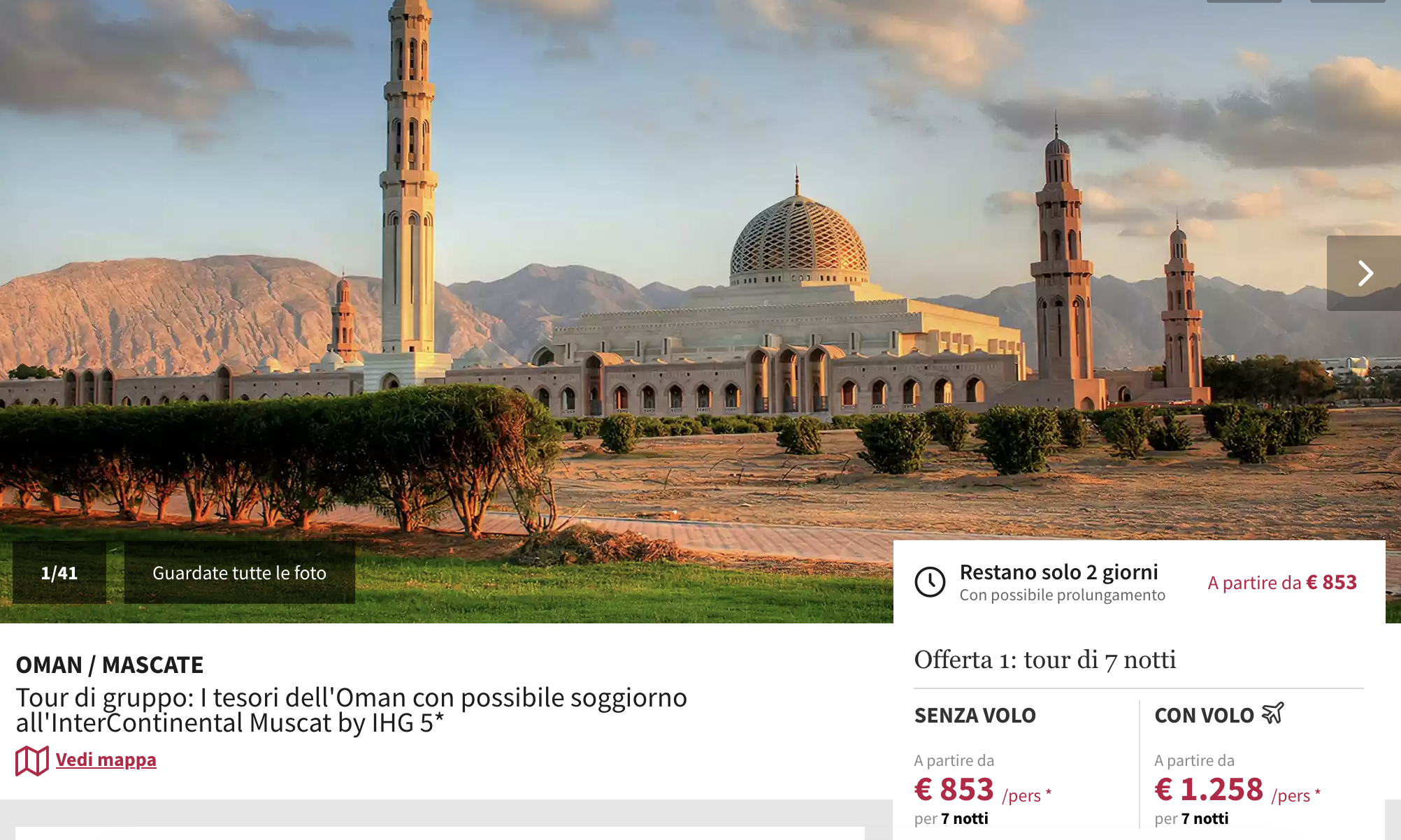This screenshot has height=840, width=1401.
Task: Go to the next photo with the arrow
Action: (1363, 273)
